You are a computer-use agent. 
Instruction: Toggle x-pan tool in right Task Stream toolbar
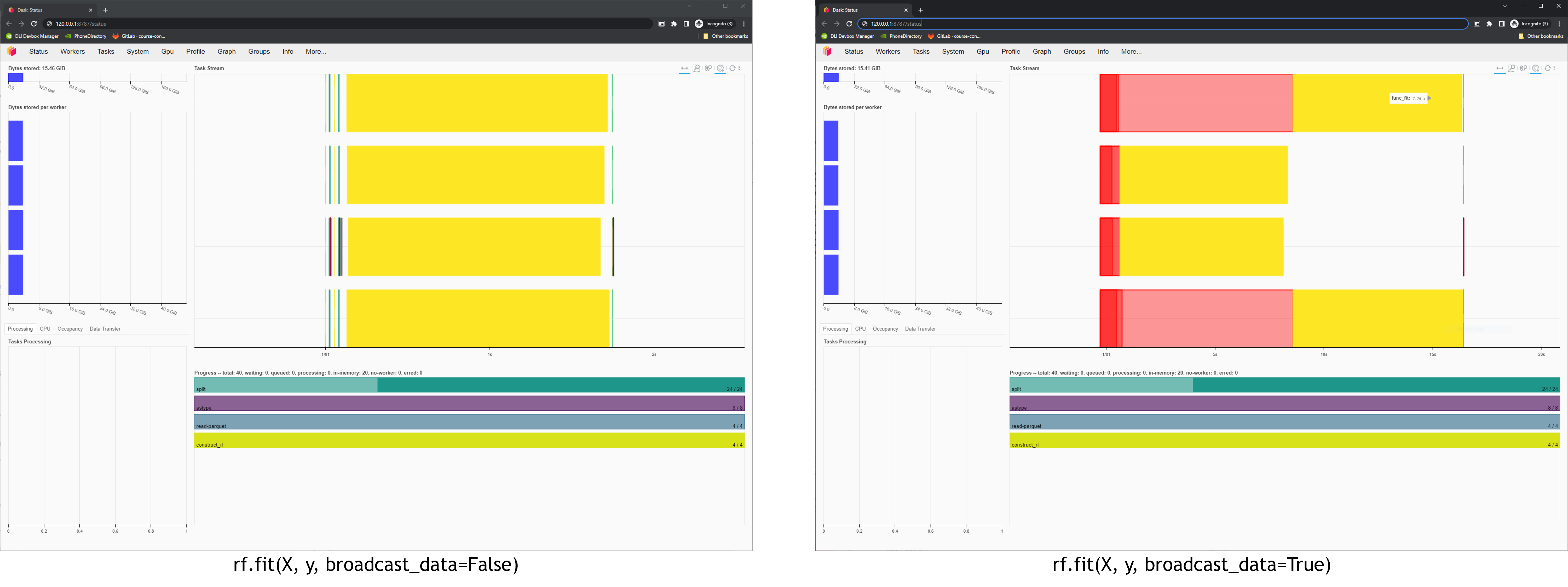click(x=1500, y=68)
